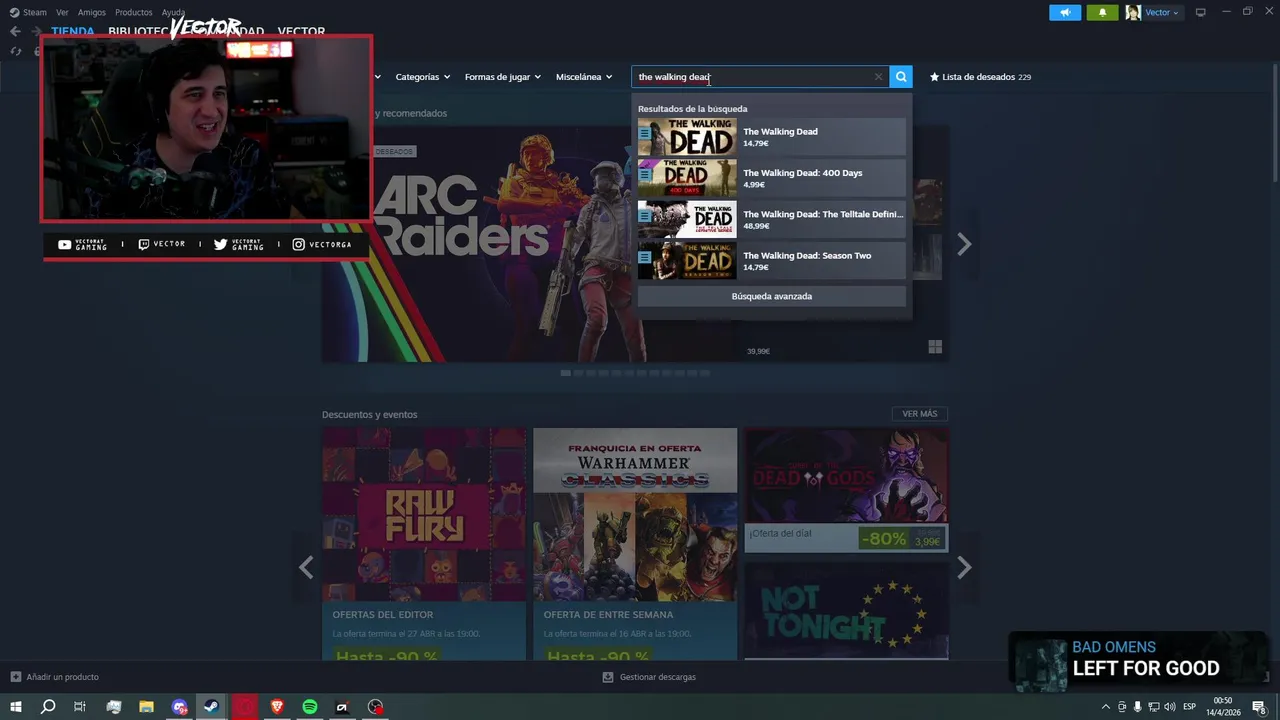Switch to the VECTOR profile tab
Screen dimensions: 1280x720
(x=301, y=32)
